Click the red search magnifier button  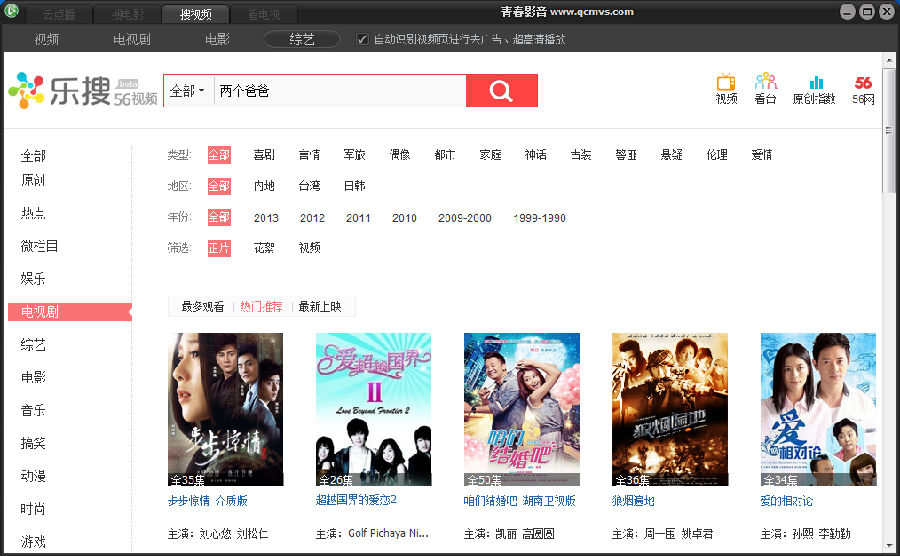tap(502, 91)
